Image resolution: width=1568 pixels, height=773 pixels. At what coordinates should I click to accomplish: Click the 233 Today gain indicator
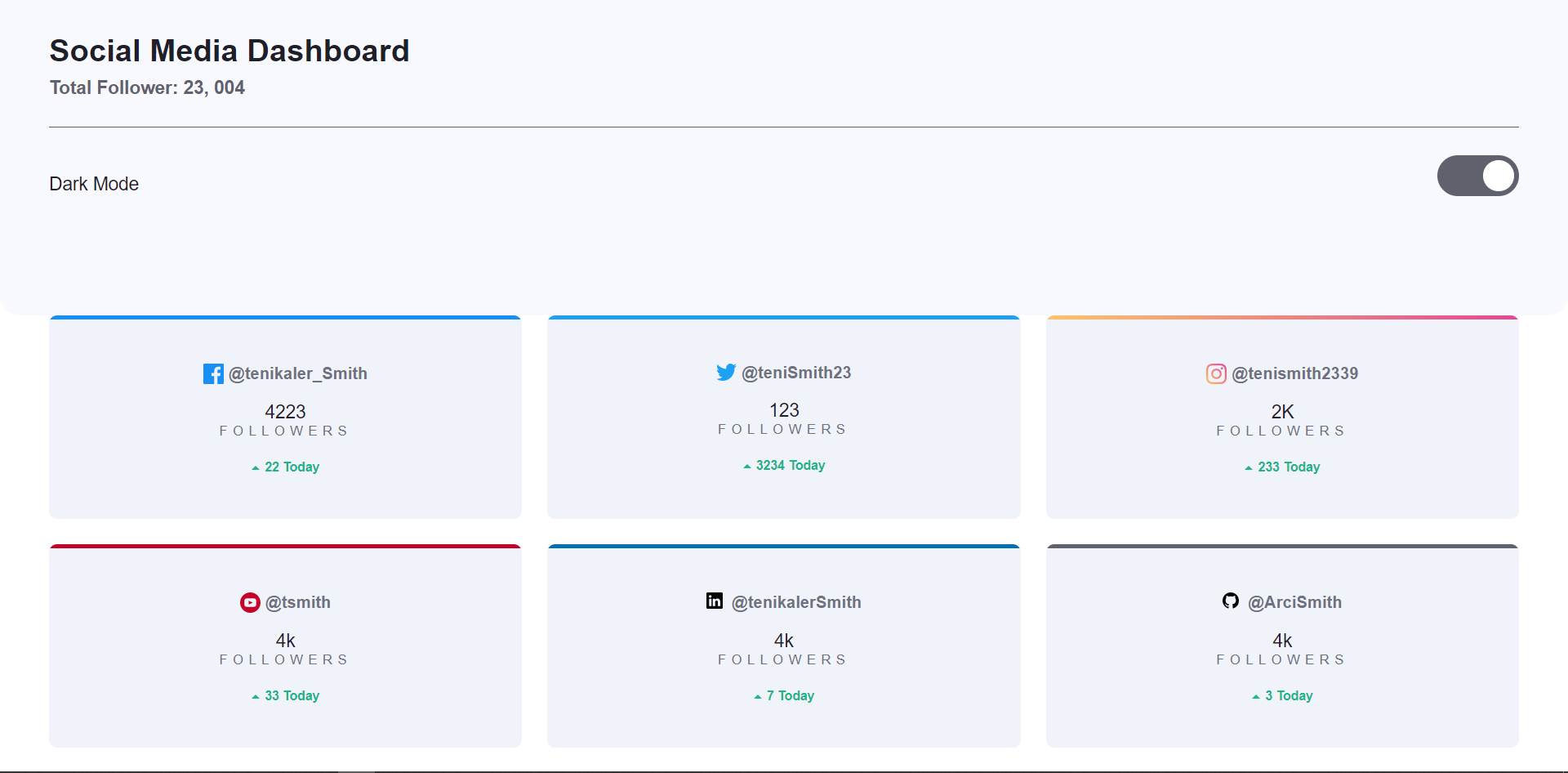tap(1289, 467)
